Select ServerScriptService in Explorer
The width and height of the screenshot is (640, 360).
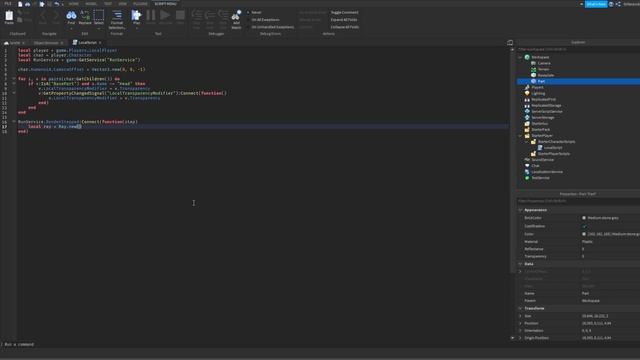click(547, 111)
